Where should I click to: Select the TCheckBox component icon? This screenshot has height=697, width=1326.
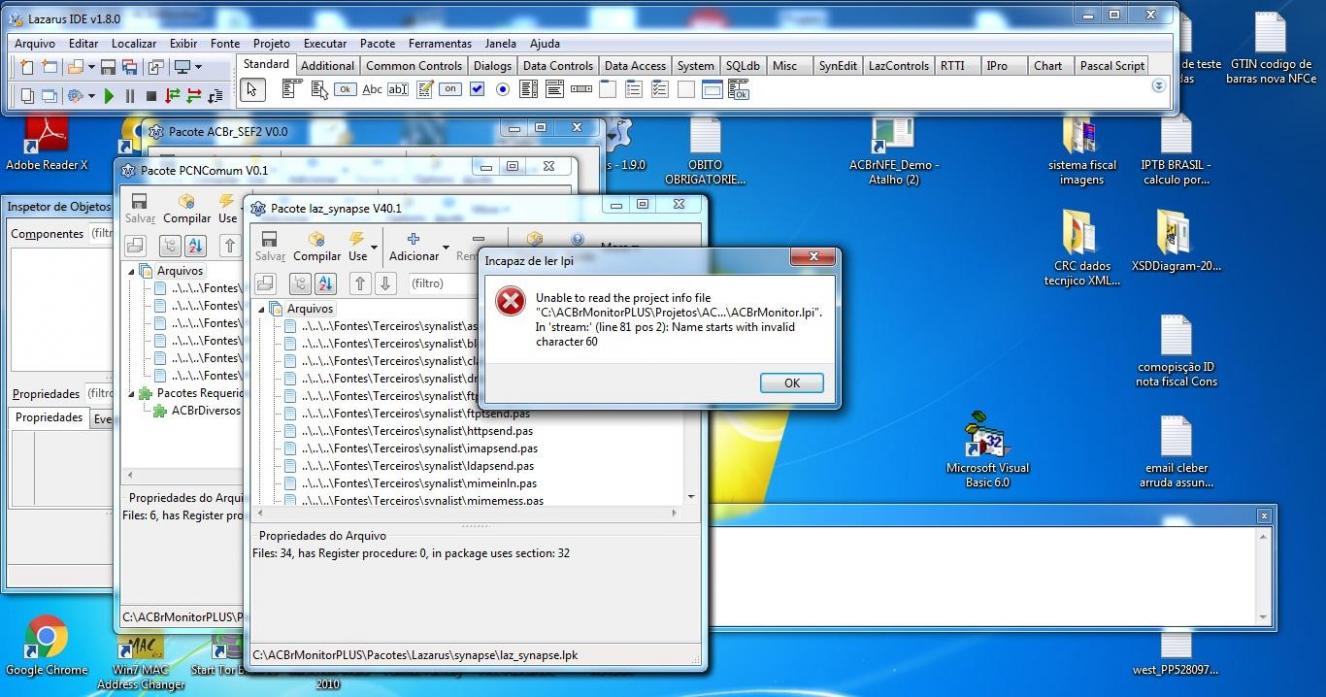477,90
